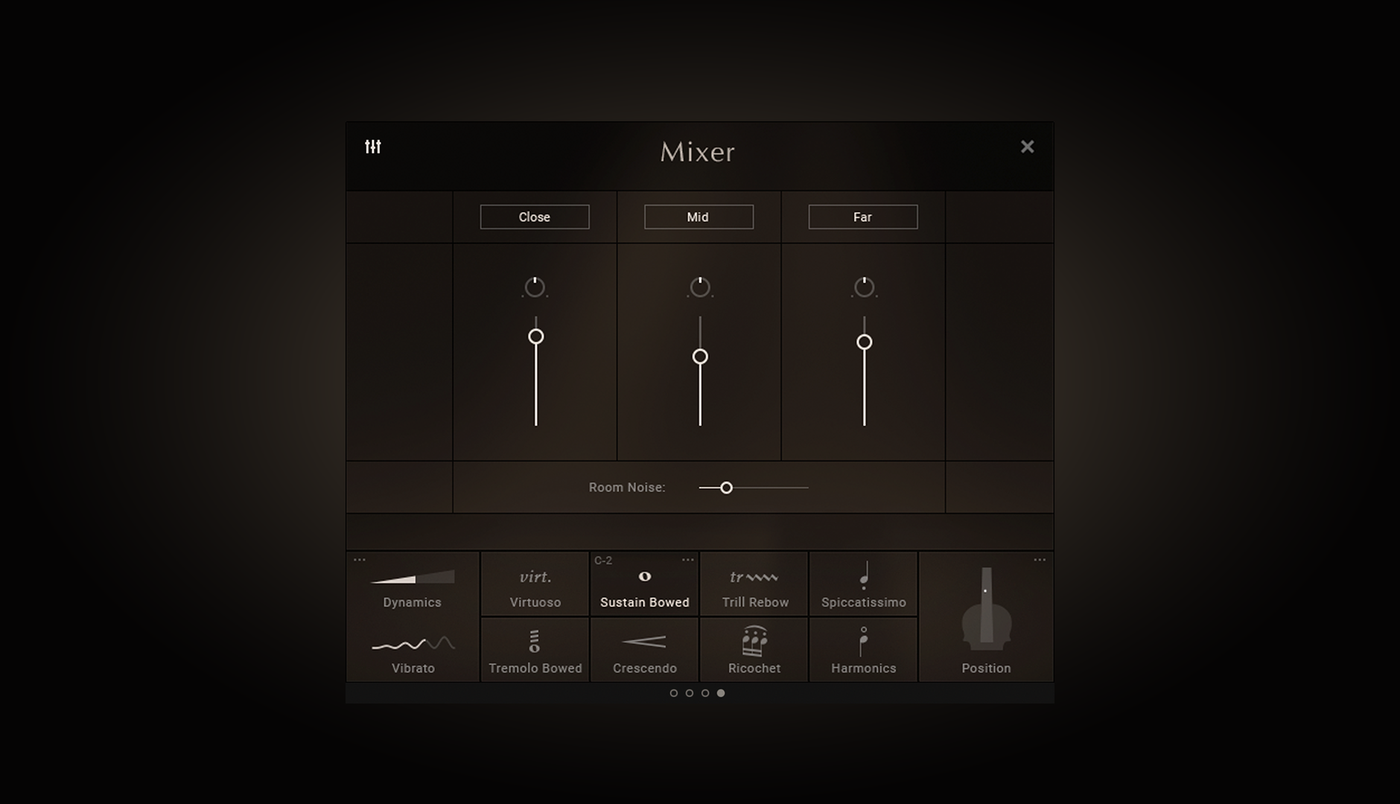Open the Sustain Bowed options menu dots
Viewport: 1400px width, 804px height.
(x=688, y=560)
